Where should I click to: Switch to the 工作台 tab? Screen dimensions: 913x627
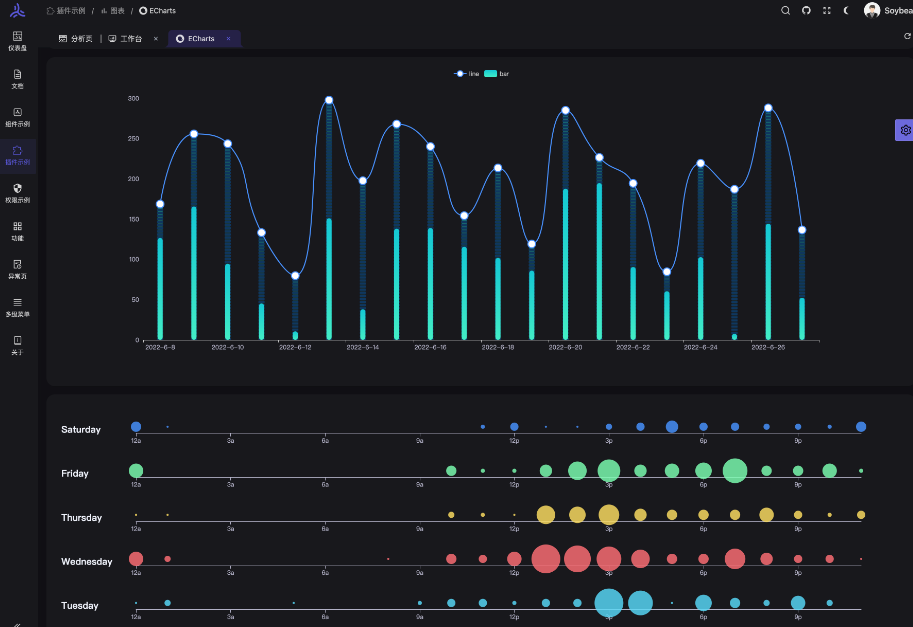pos(125,38)
